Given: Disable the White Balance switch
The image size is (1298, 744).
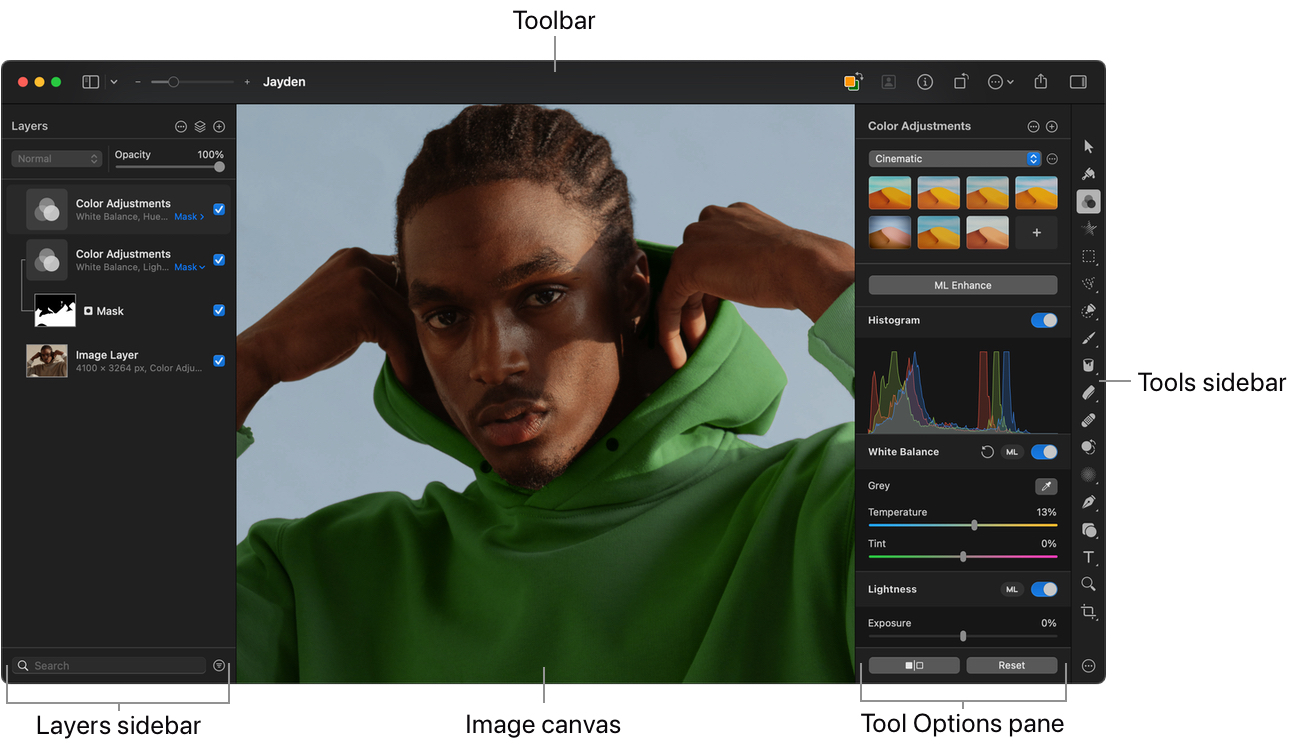Looking at the screenshot, I should click(x=1043, y=452).
